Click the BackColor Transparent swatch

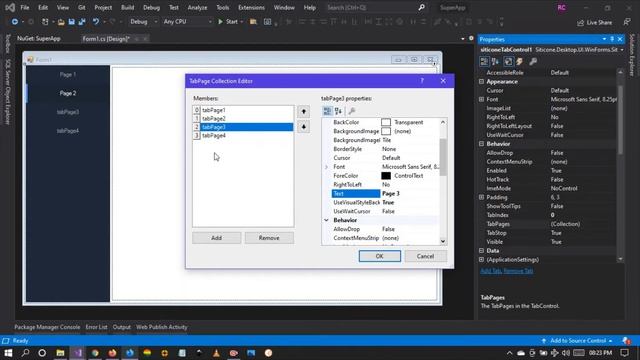click(x=386, y=122)
